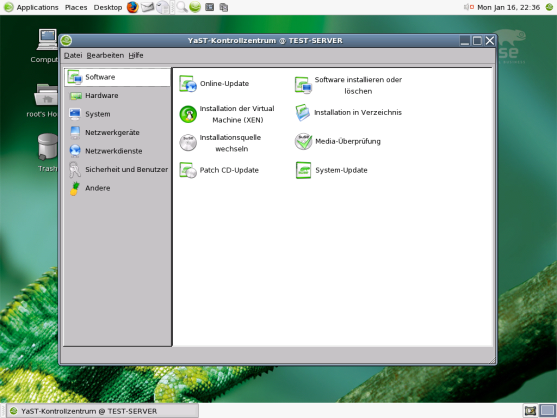Image resolution: width=557 pixels, height=418 pixels.
Task: Open the window menu icon on the YaST title bar
Action: (x=66, y=40)
